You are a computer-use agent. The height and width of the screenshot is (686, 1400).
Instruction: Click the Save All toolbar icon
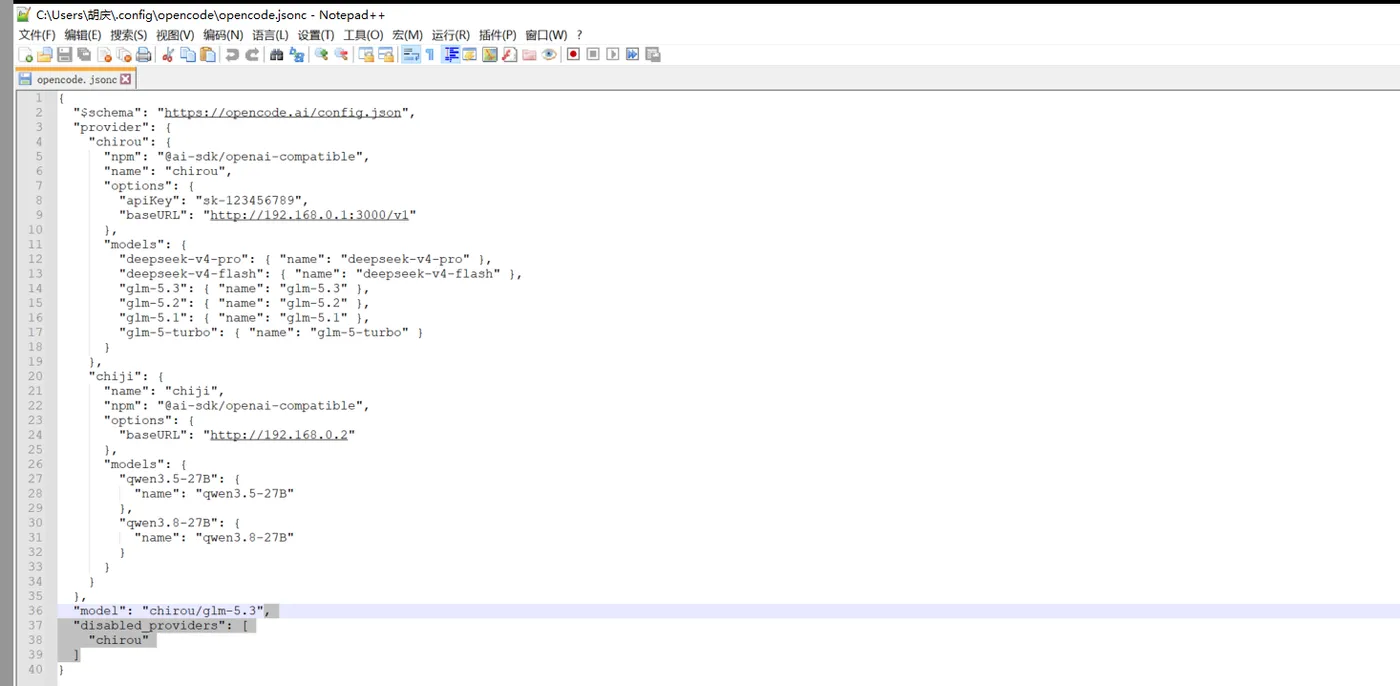coord(84,54)
